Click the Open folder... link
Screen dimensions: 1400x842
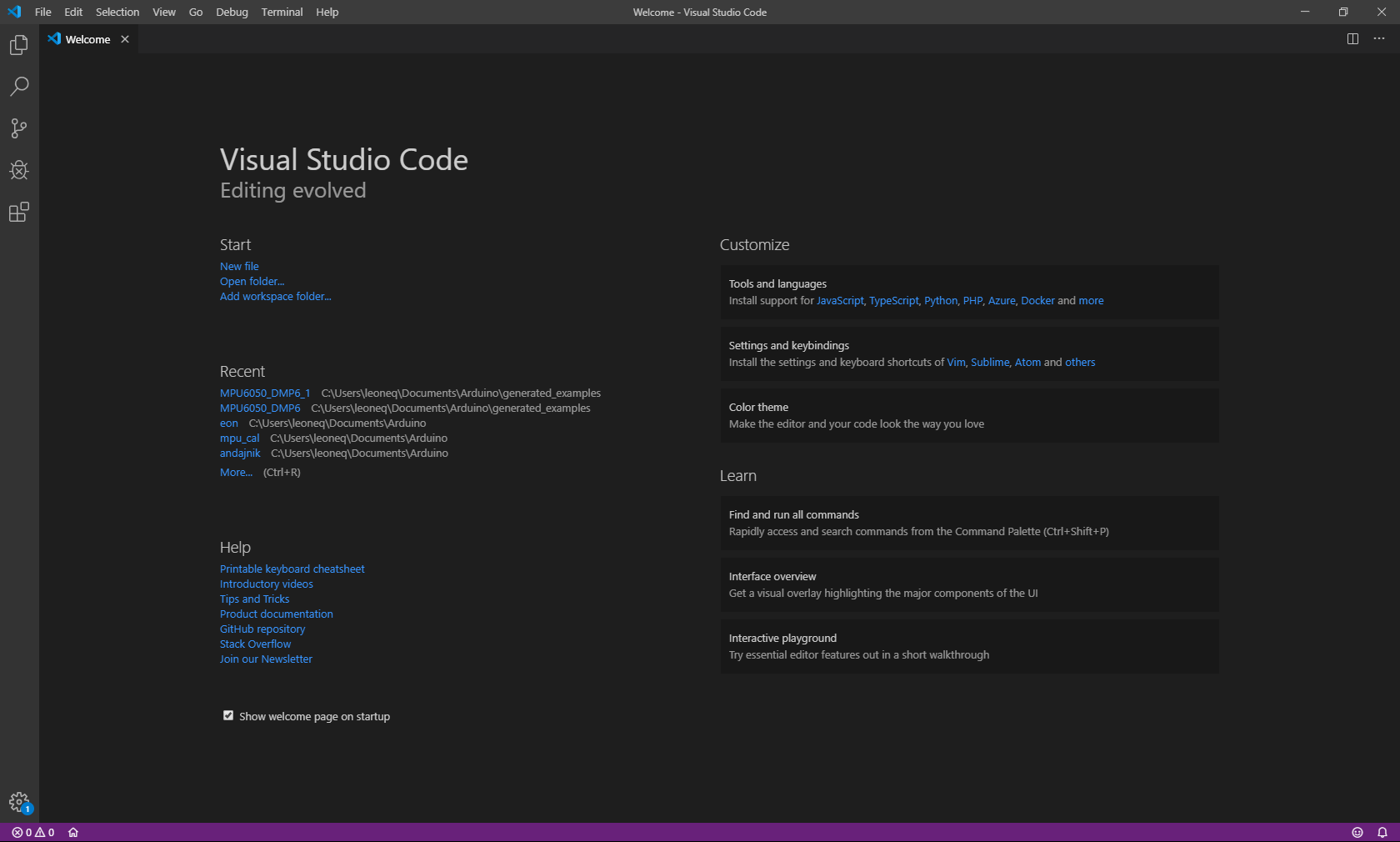[x=252, y=281]
